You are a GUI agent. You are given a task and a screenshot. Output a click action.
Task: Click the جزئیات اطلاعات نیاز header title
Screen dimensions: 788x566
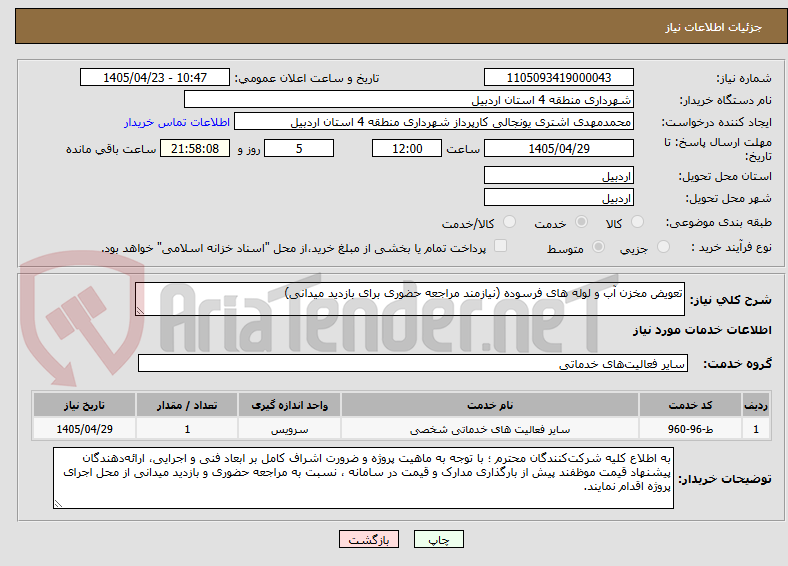(x=714, y=27)
